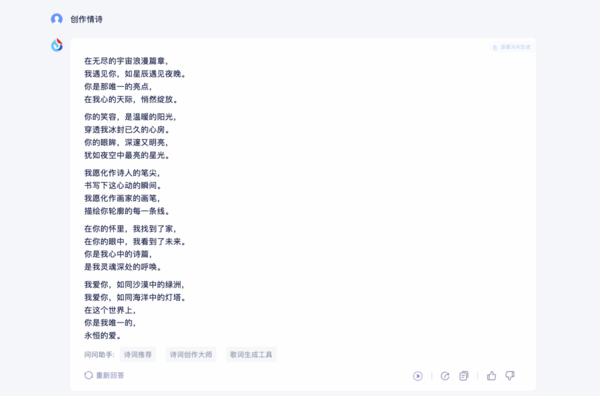Click the line 你的笑容，是温暖的阳光

click(130, 117)
